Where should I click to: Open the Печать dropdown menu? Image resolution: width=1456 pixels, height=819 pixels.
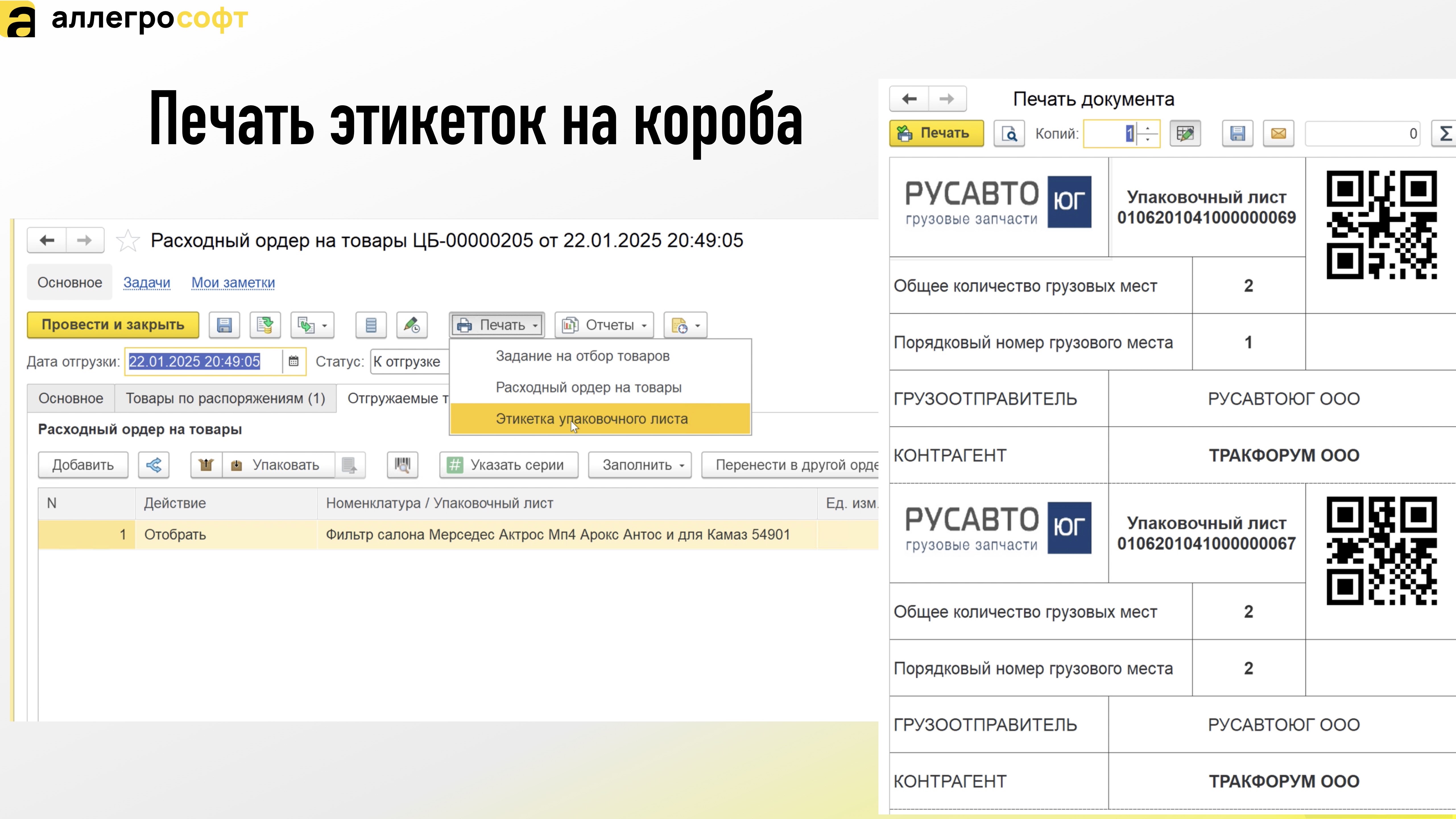[x=497, y=325]
